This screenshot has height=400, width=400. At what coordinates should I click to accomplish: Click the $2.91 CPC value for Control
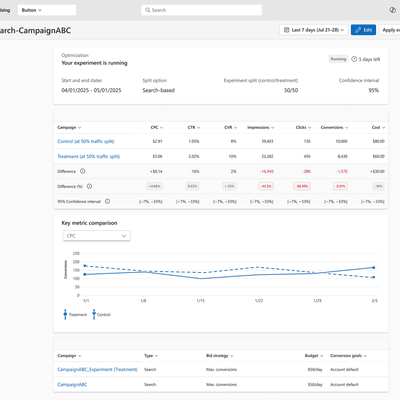tap(157, 141)
